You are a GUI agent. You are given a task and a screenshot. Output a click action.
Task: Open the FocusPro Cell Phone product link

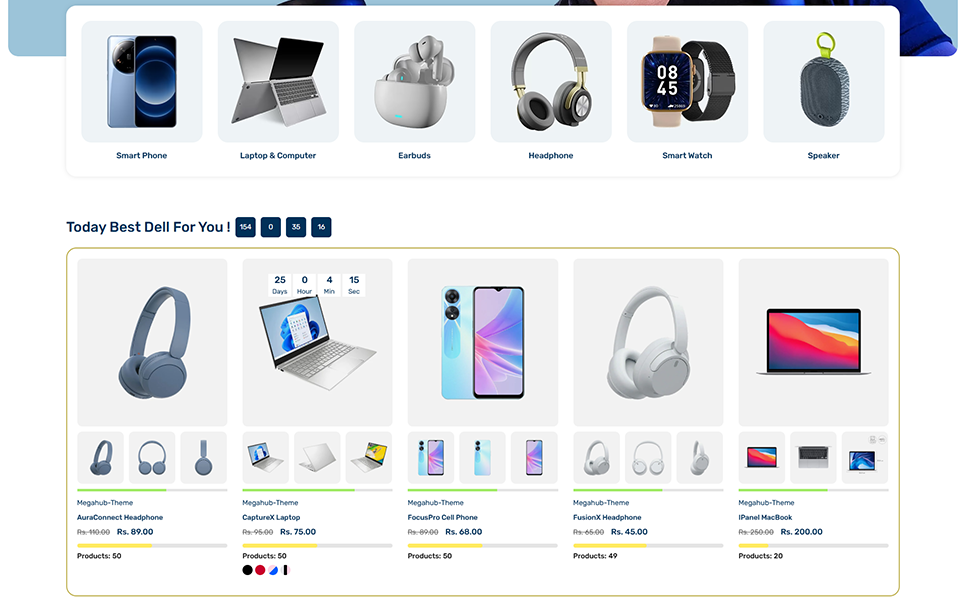point(442,518)
